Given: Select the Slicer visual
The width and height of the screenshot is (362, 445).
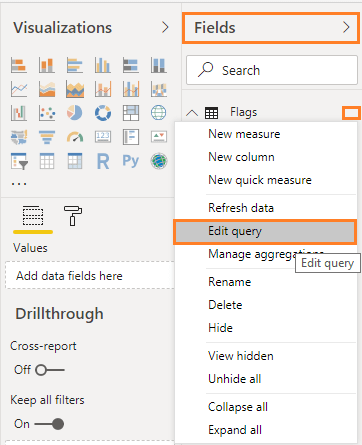Looking at the screenshot, I should coord(19,161).
